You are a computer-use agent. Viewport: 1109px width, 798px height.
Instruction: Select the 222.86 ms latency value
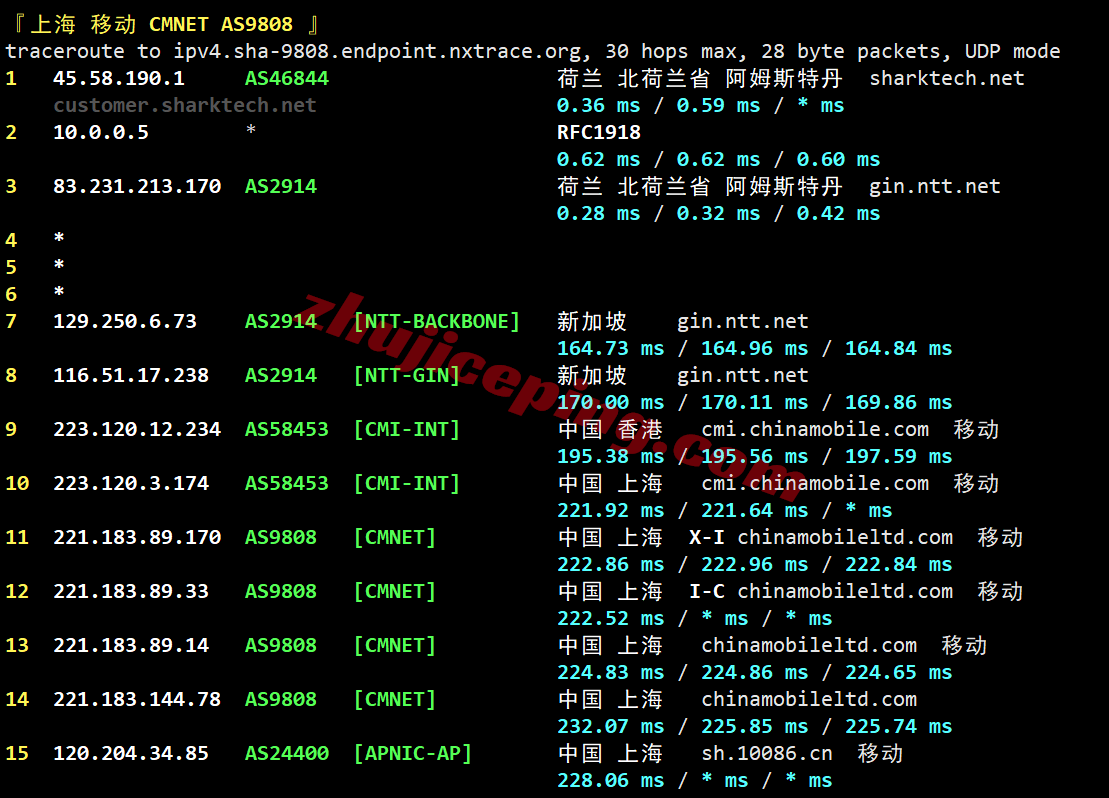pos(610,565)
